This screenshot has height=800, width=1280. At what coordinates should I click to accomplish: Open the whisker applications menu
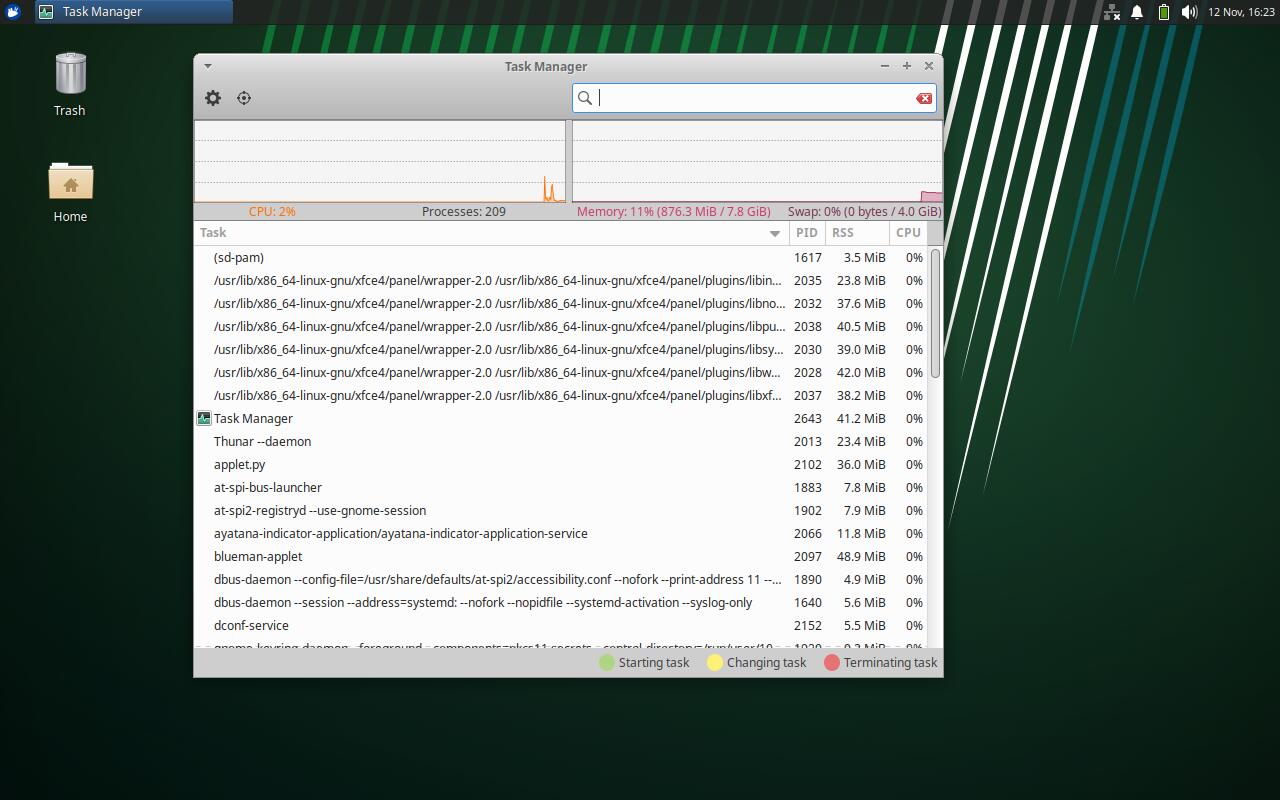13,12
